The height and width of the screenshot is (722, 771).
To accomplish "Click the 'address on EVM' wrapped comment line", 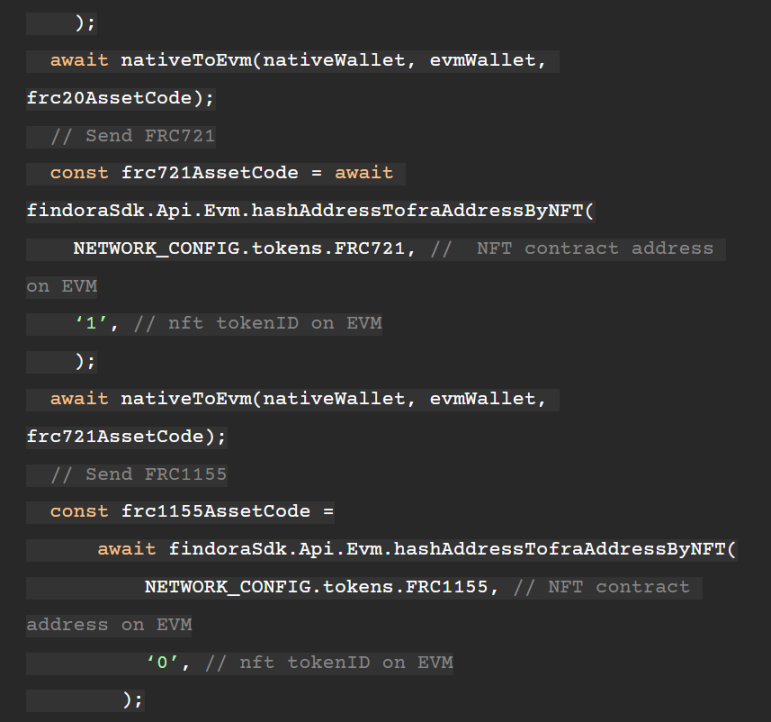I will [109, 625].
